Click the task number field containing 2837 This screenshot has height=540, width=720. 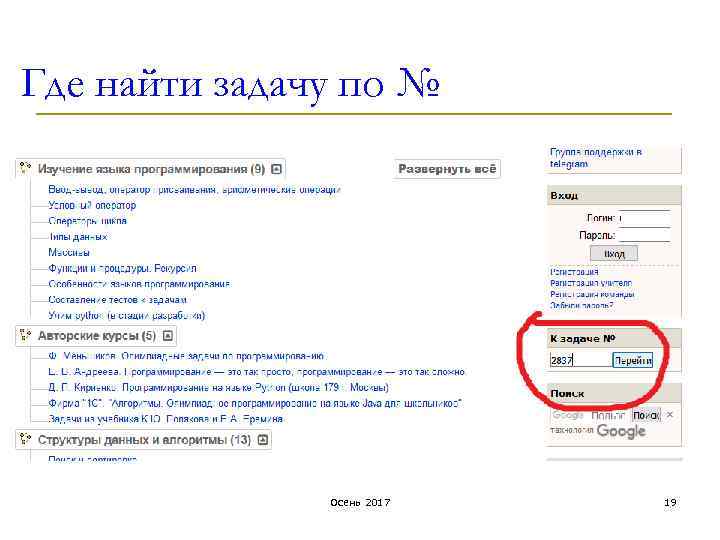[x=580, y=360]
